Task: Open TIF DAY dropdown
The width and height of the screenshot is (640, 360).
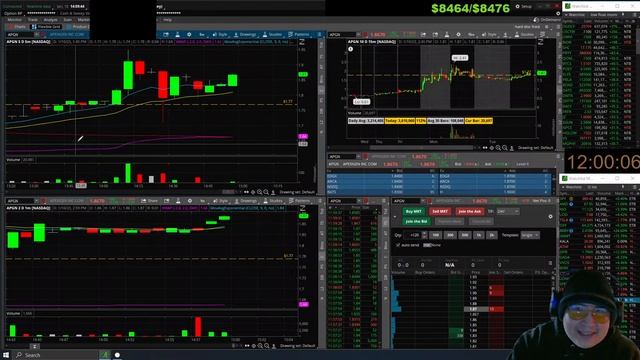Action: point(507,211)
